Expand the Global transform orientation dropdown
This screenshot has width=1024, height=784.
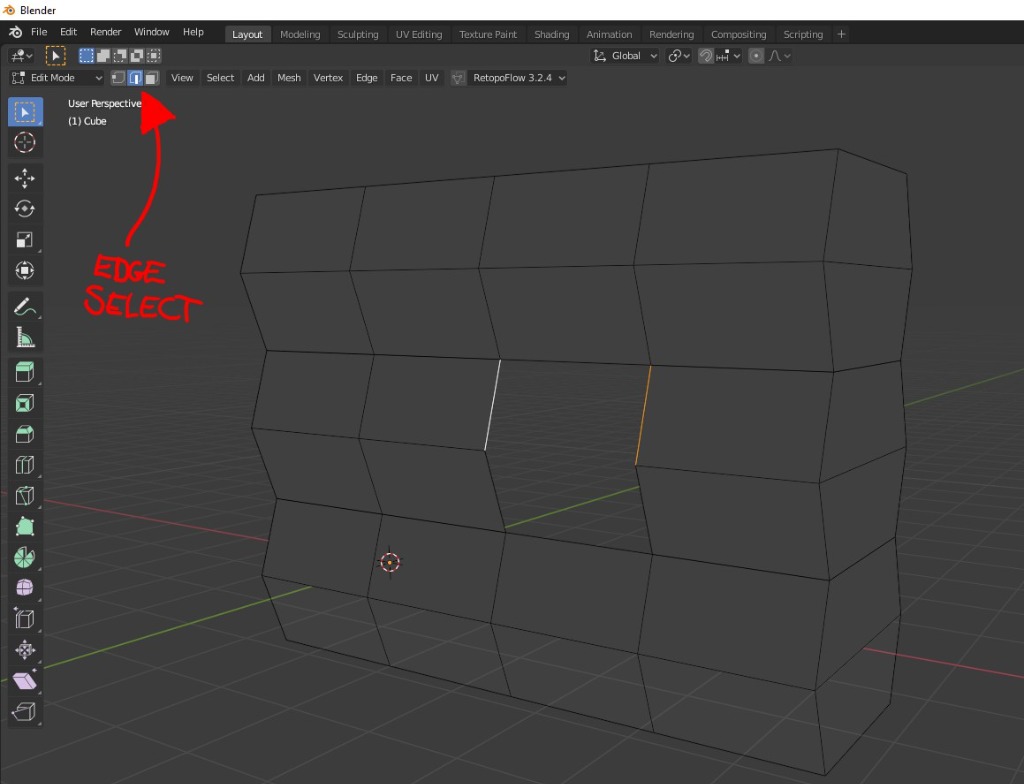point(625,56)
